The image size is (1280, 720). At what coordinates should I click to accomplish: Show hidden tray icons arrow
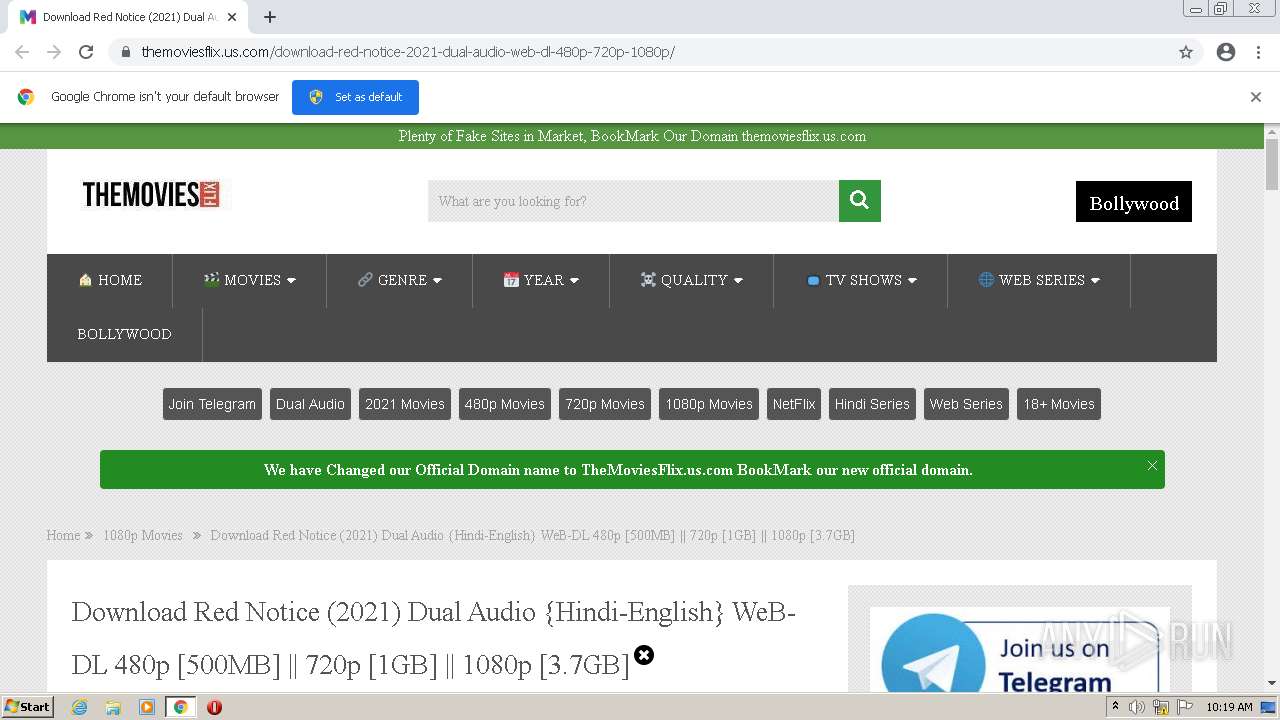[x=1115, y=707]
